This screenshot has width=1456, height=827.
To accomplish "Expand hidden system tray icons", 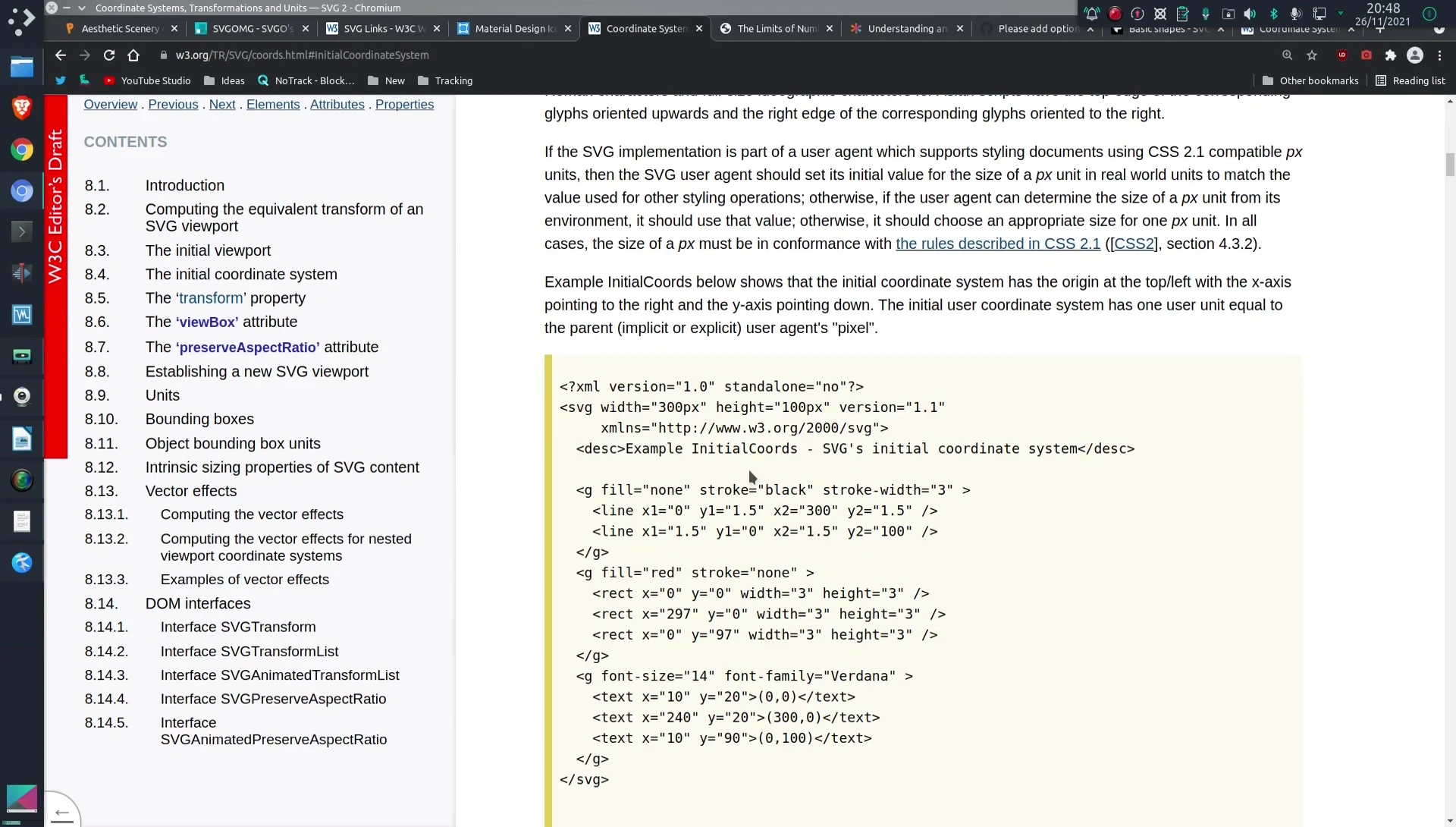I will tap(1340, 14).
